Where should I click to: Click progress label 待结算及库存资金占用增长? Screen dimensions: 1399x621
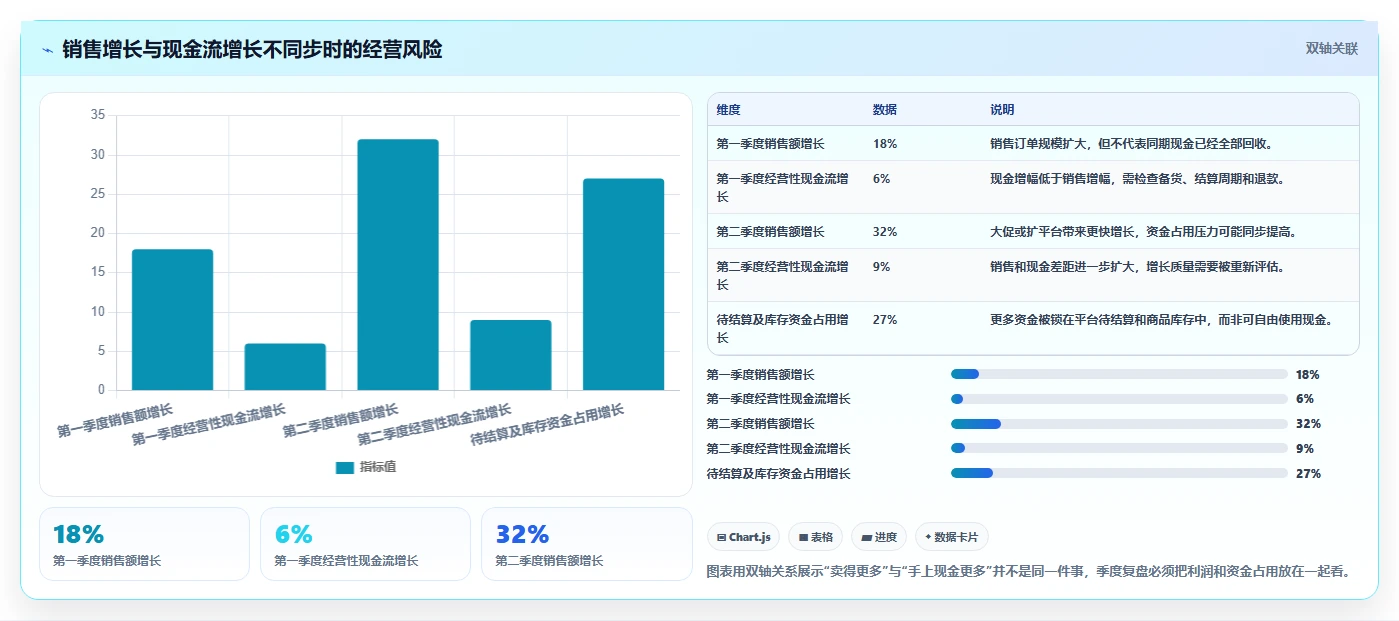pyautogui.click(x=779, y=474)
